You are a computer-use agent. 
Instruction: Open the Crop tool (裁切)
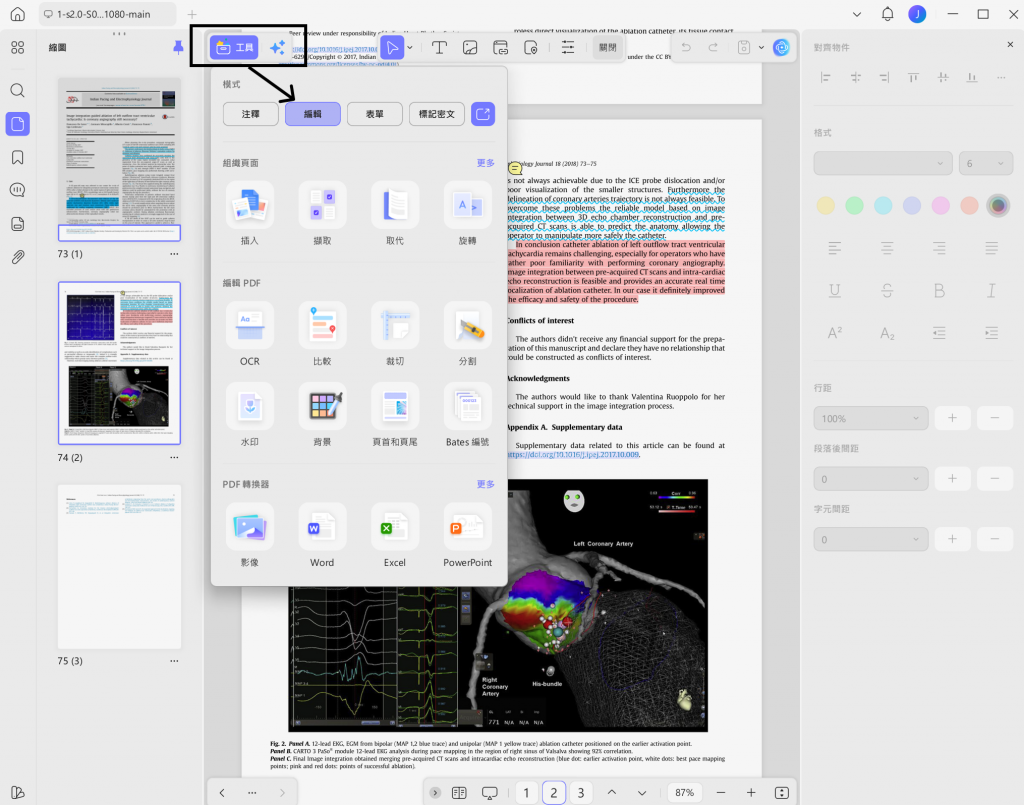(394, 334)
